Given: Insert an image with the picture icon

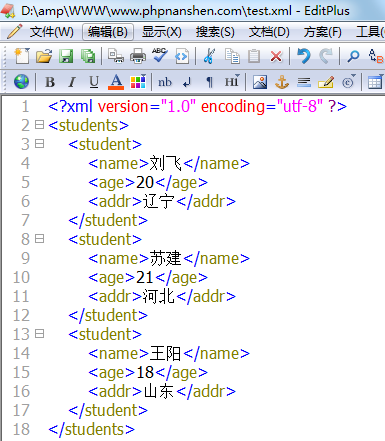Looking at the screenshot, I should [260, 82].
